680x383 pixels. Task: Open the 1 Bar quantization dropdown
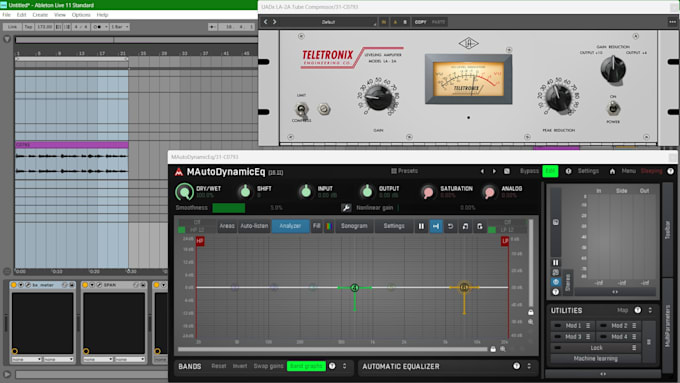119,27
